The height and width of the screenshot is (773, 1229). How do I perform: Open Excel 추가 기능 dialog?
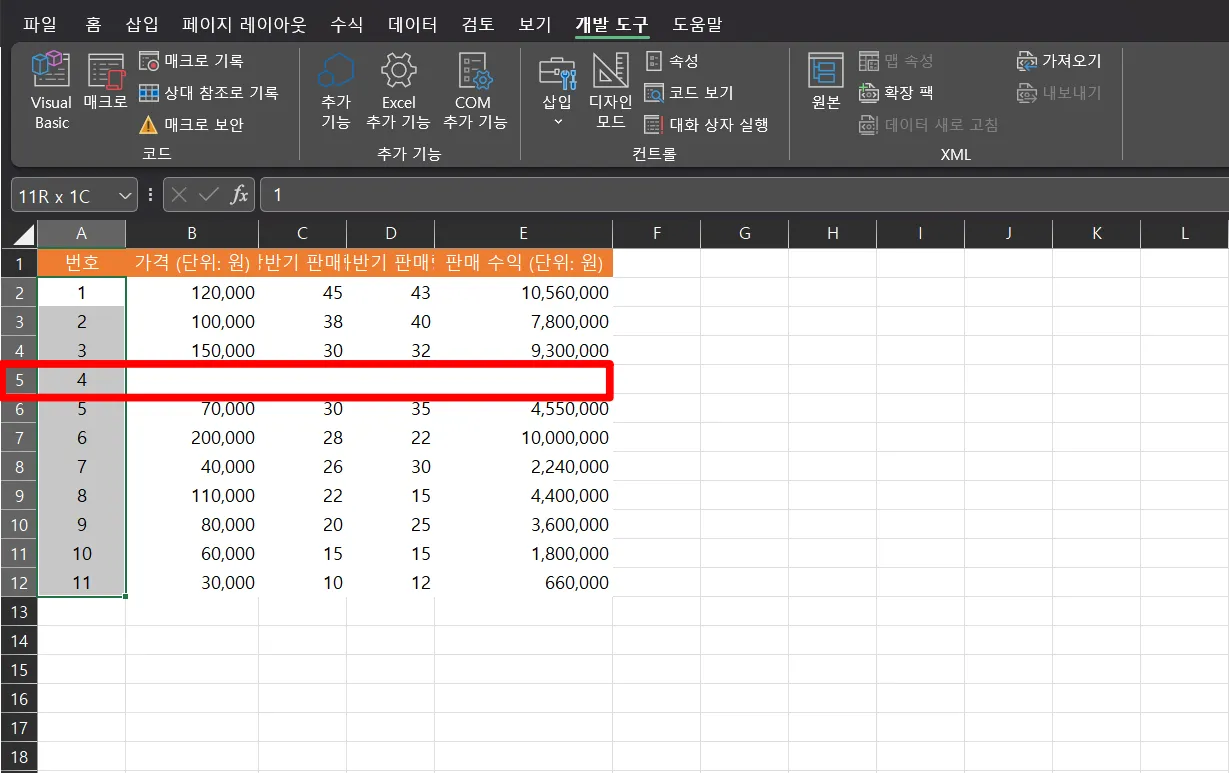click(398, 90)
